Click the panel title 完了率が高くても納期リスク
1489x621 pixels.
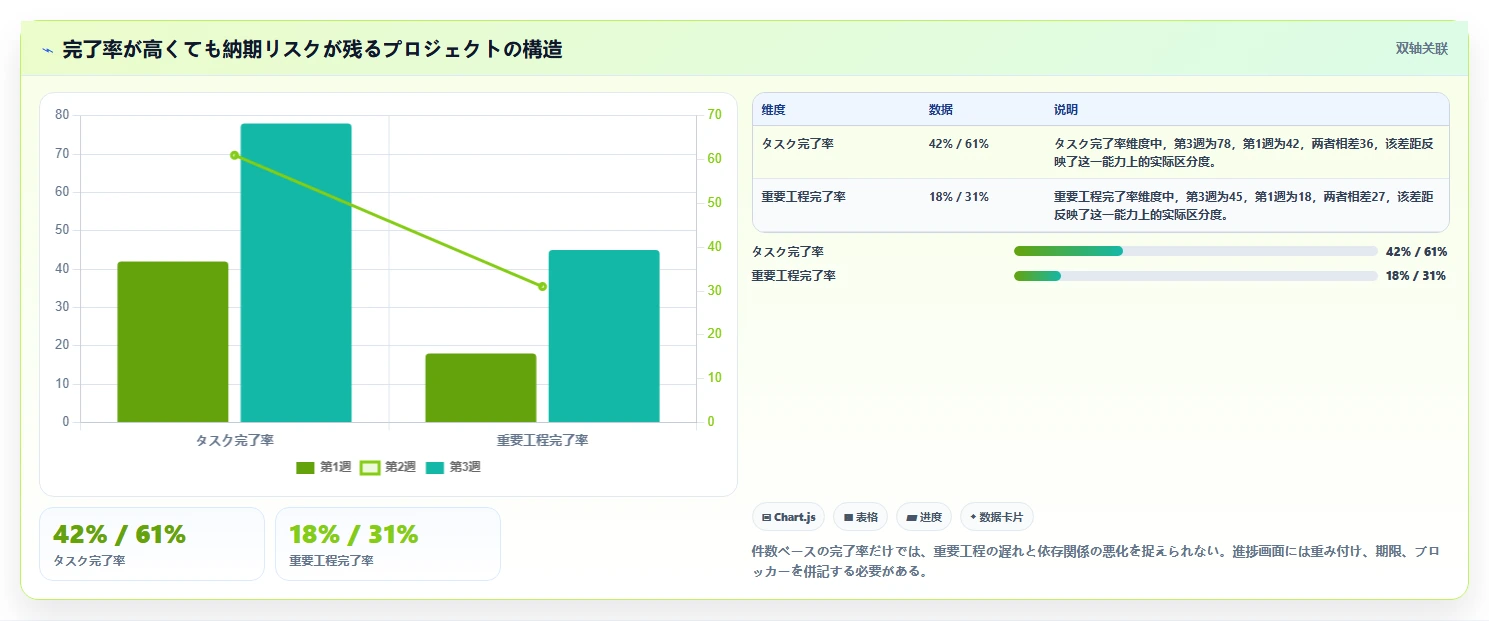312,49
